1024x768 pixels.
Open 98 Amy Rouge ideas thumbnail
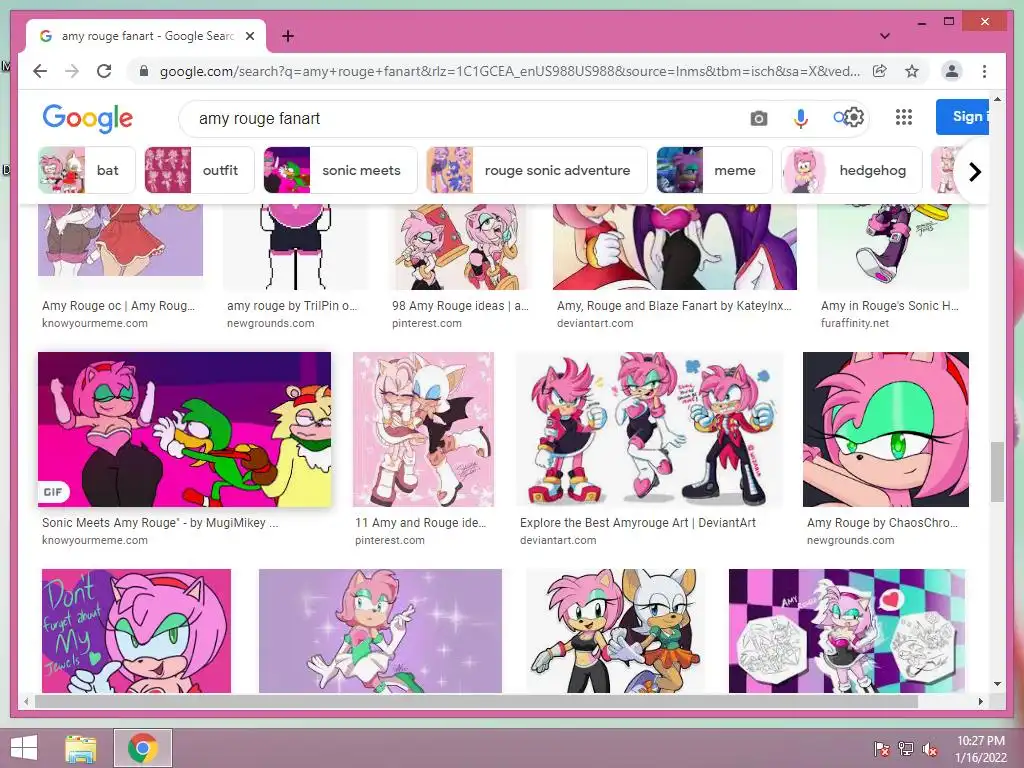coord(458,247)
